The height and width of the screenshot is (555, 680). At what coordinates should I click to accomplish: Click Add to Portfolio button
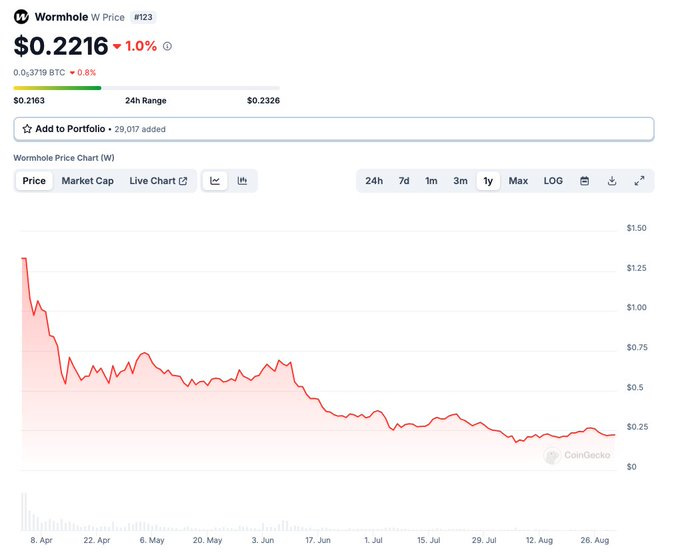tap(333, 129)
